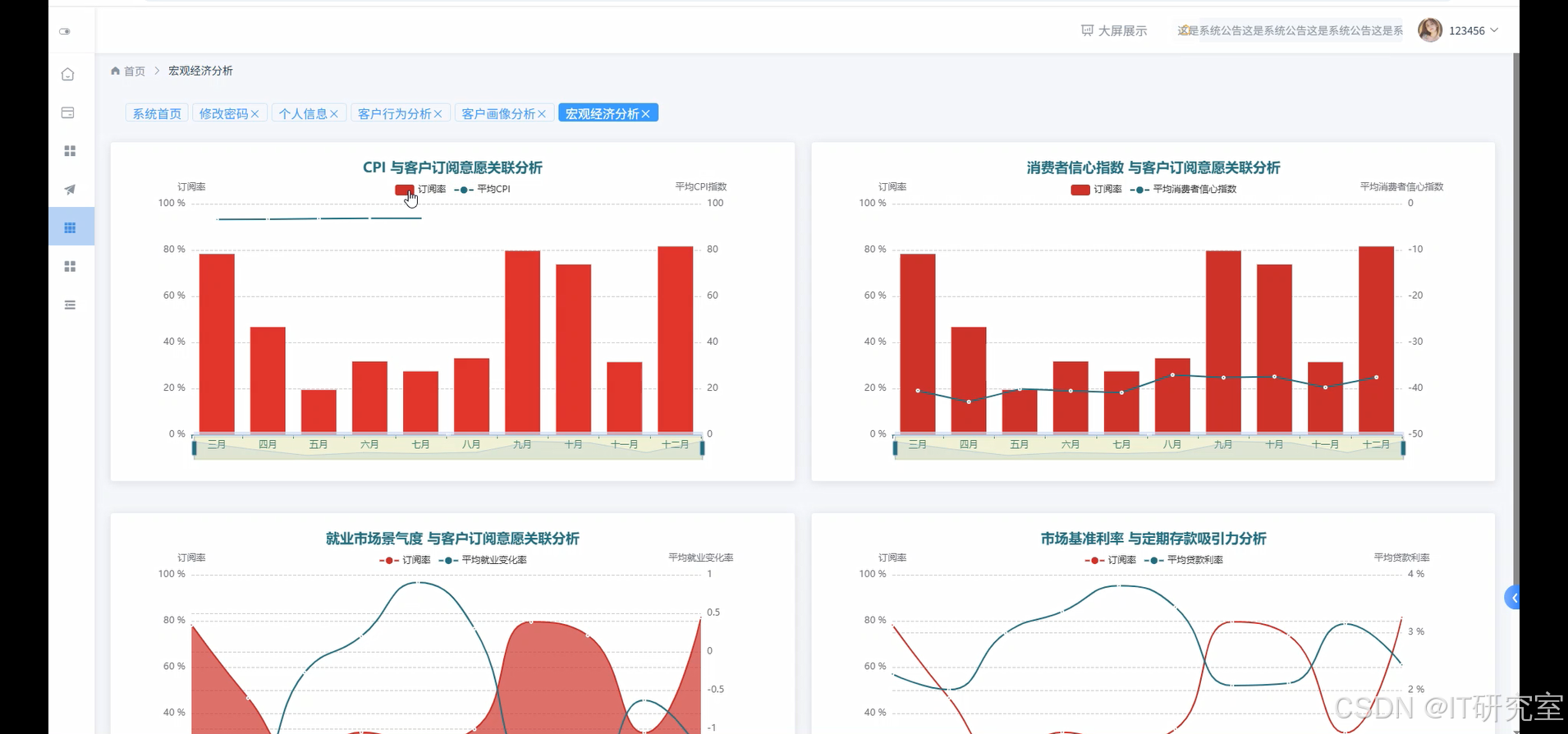The image size is (1568, 734).
Task: Click the 就业市场景气度 chart title
Action: click(452, 539)
